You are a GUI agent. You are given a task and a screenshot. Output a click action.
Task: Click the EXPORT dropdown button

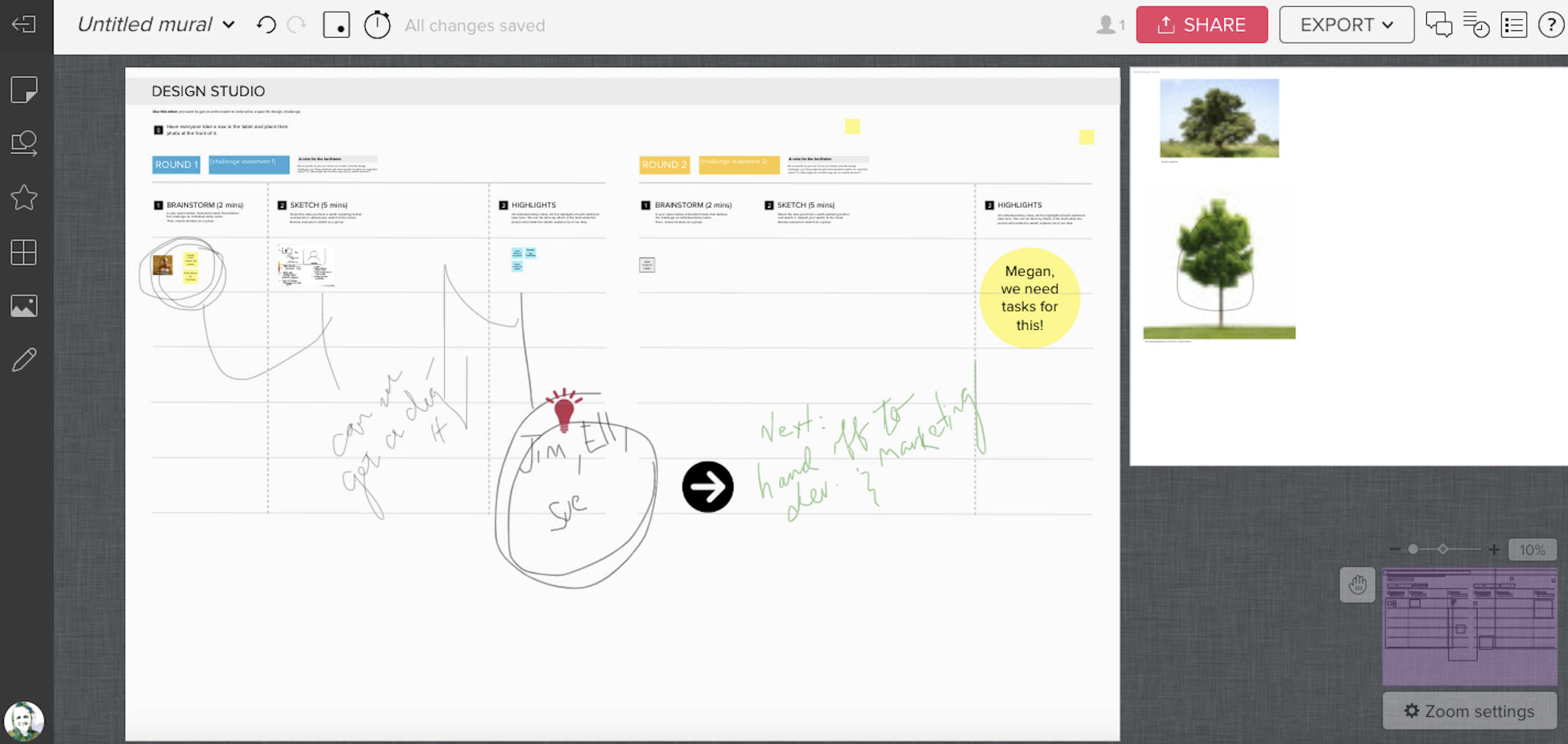[x=1346, y=25]
